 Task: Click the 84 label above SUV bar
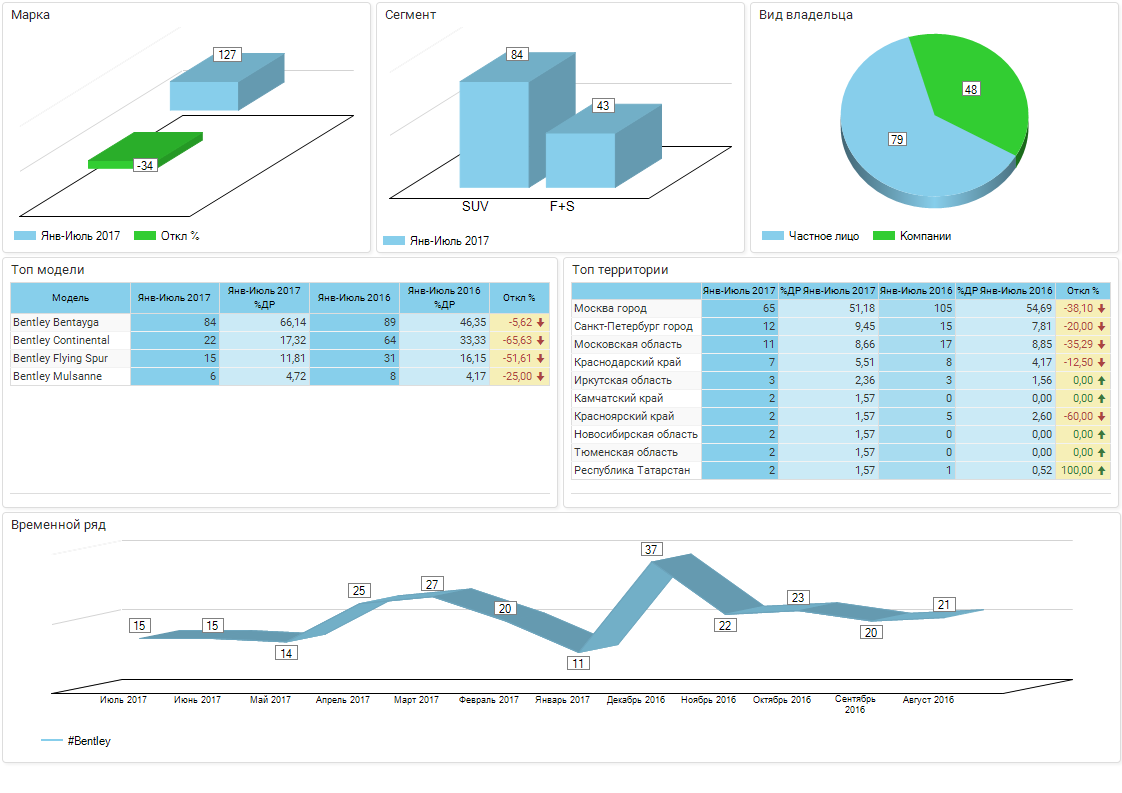pyautogui.click(x=517, y=54)
